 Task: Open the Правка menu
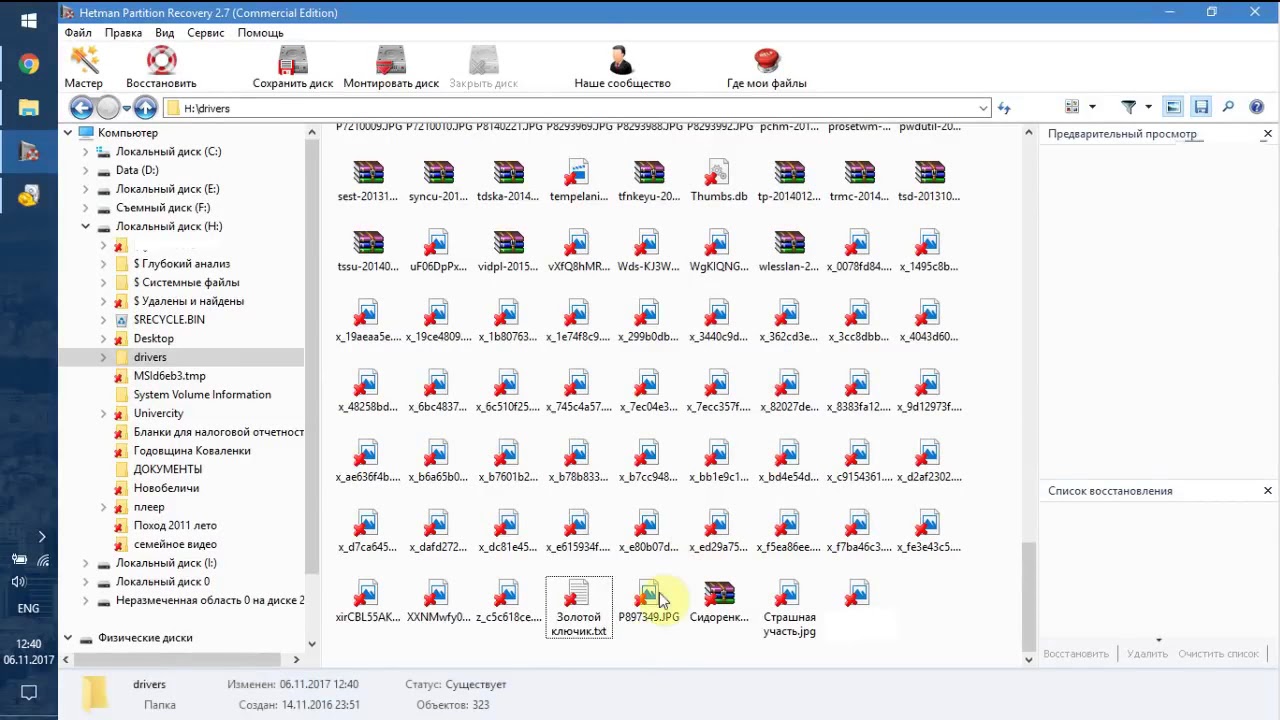(123, 33)
